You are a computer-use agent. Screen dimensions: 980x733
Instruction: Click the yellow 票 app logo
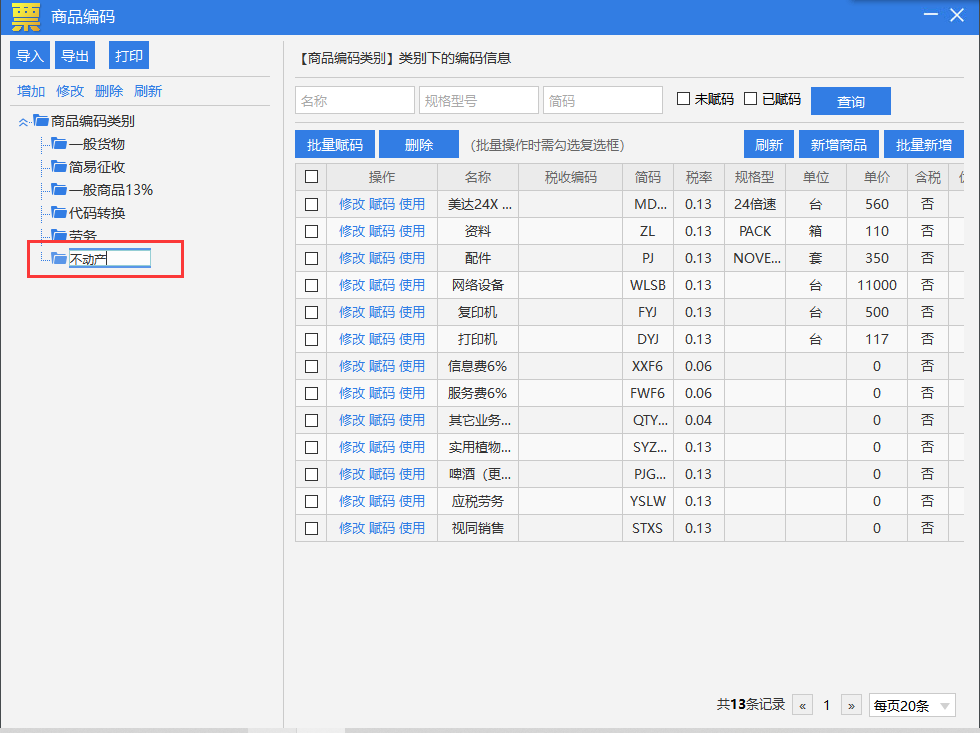tap(26, 17)
